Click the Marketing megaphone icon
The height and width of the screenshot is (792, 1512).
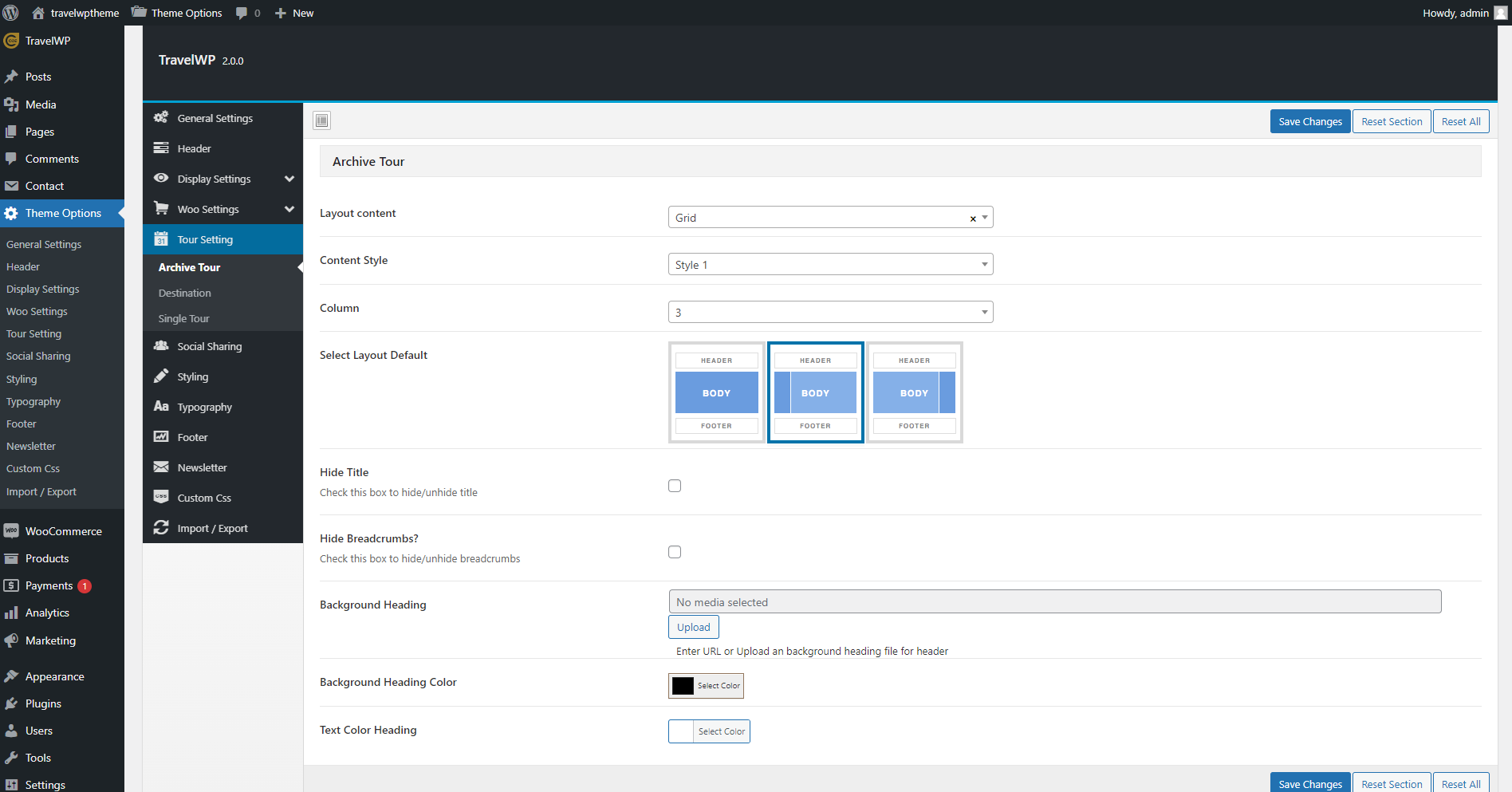pos(11,640)
